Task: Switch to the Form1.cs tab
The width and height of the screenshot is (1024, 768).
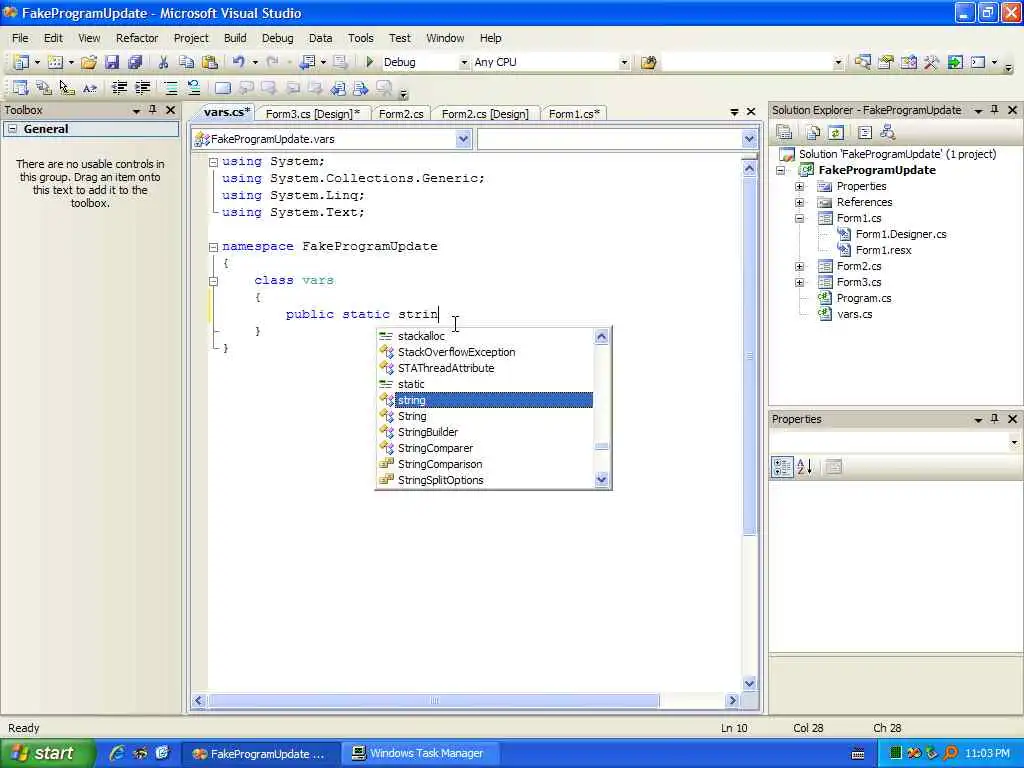Action: click(574, 114)
